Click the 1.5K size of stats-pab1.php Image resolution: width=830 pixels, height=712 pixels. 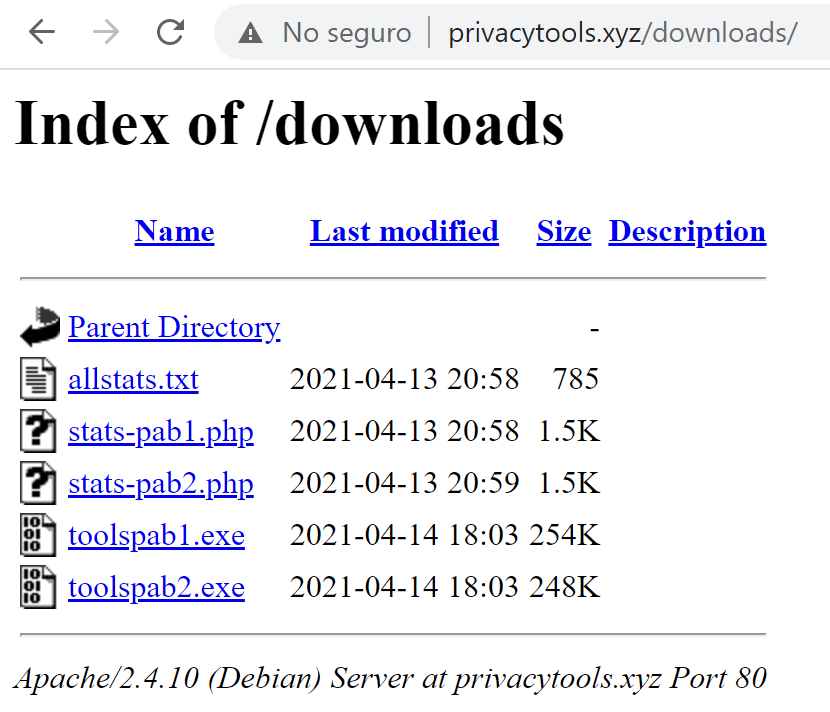[x=569, y=431]
